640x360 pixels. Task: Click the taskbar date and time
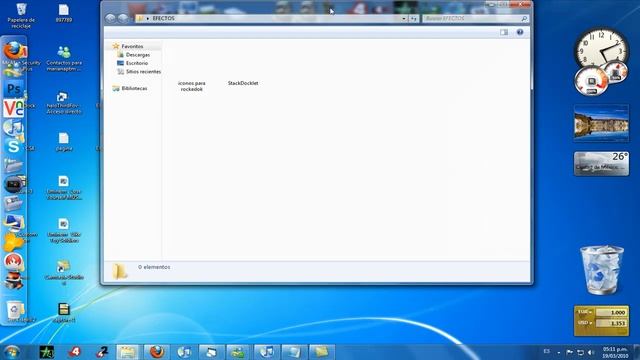(615, 353)
